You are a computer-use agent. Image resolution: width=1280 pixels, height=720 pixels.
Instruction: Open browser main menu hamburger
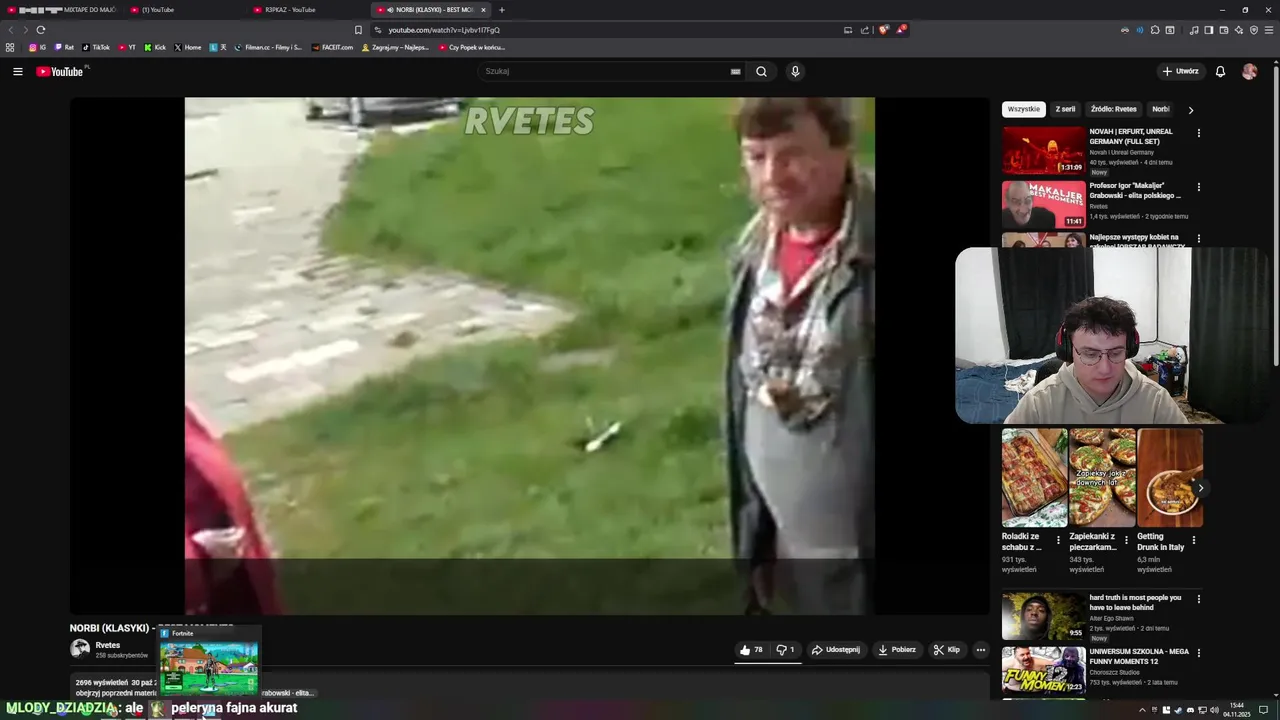(1268, 30)
